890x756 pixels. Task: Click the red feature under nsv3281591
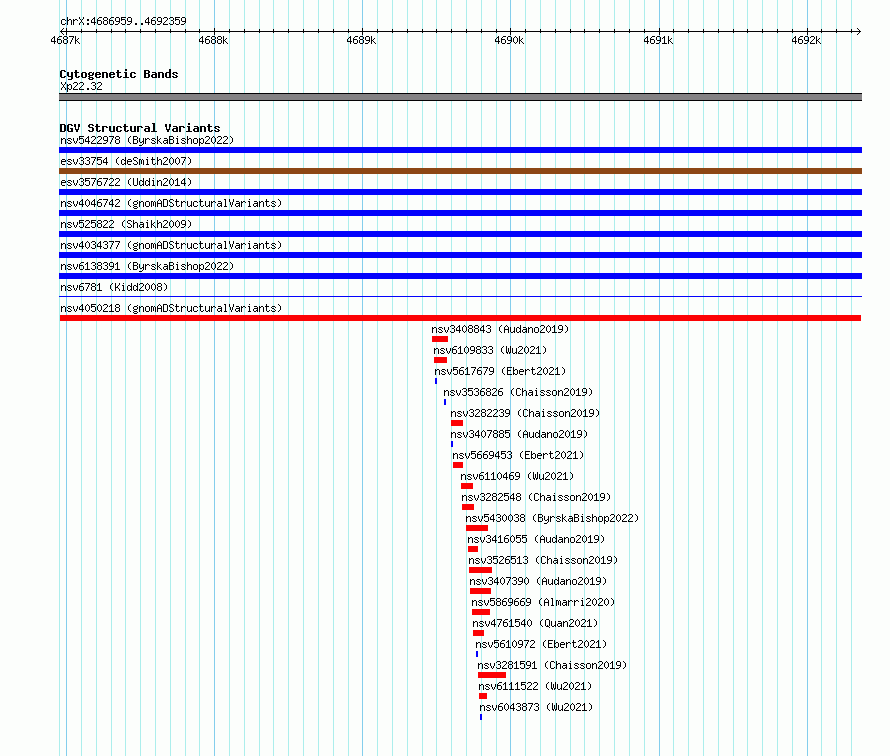(x=492, y=675)
